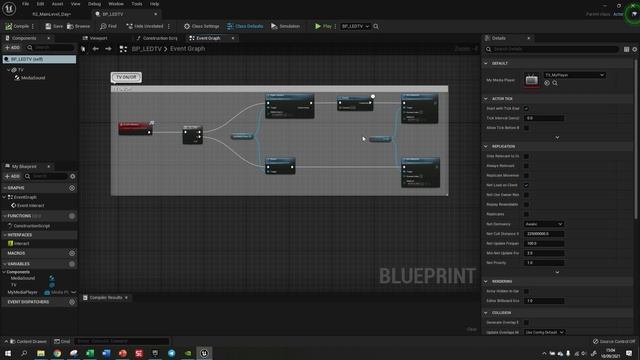Open Unreal Engine logo menu
The image size is (640, 360).
9,9
